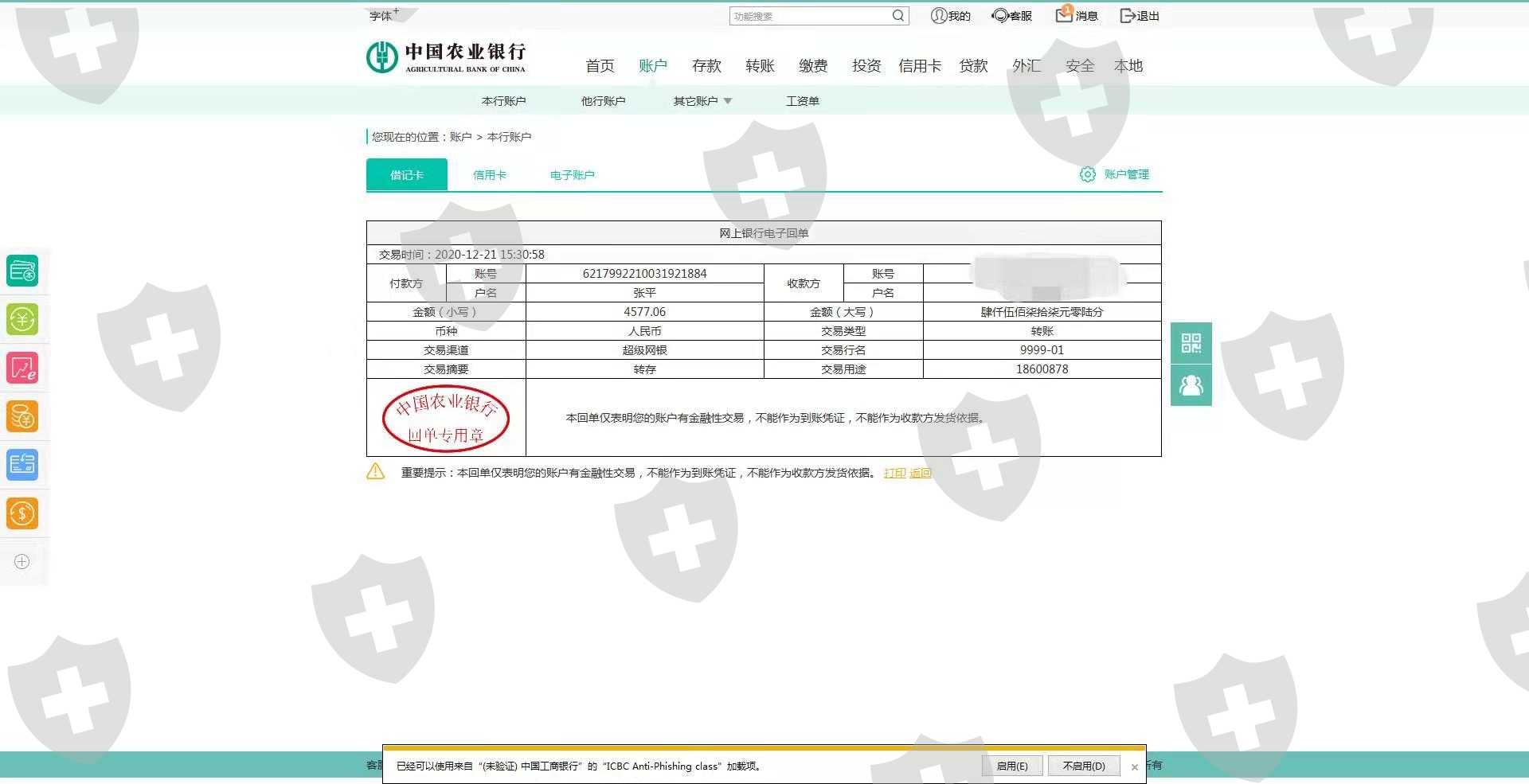Open the orange dollar coin sidebar icon
1529x784 pixels.
pyautogui.click(x=22, y=513)
